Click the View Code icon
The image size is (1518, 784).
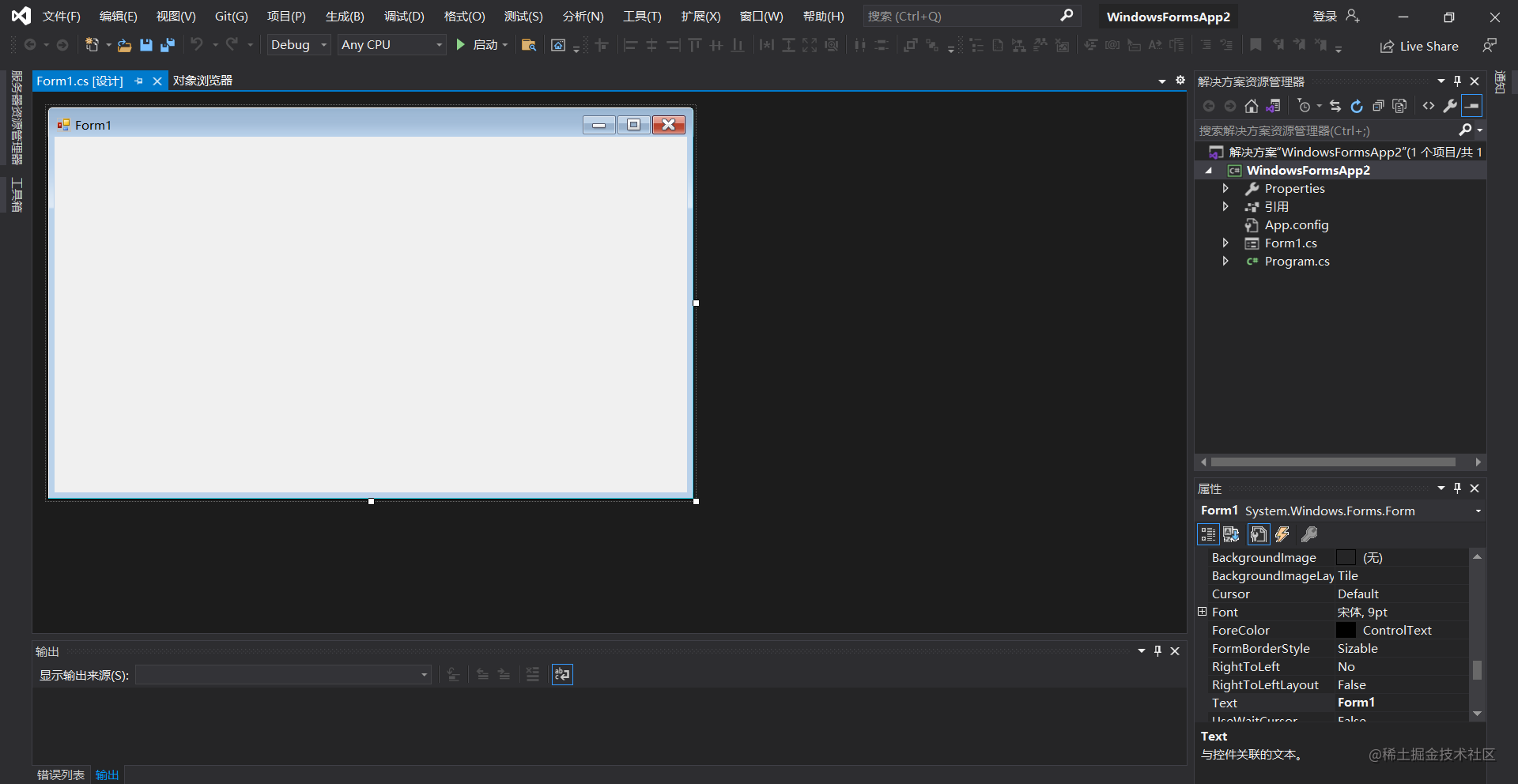pos(1429,106)
